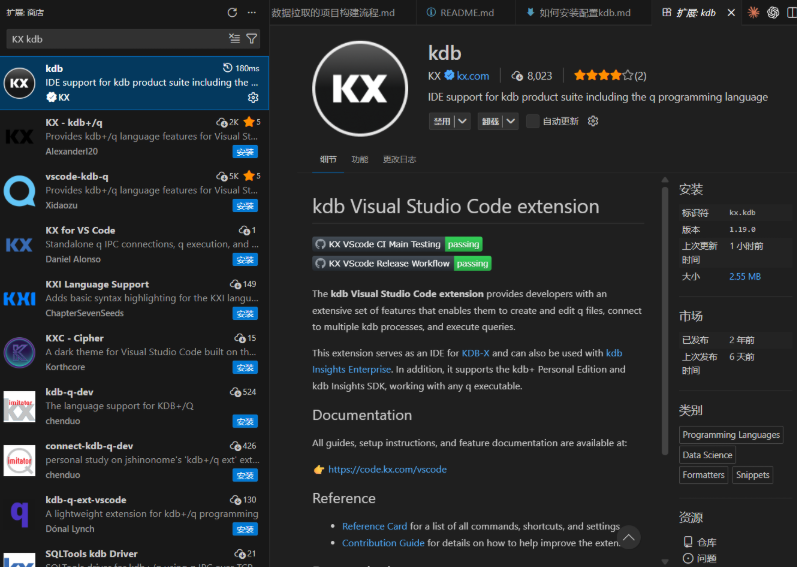
Task: Install KX - kdb+/q by AlexanderI20
Action: pos(245,151)
